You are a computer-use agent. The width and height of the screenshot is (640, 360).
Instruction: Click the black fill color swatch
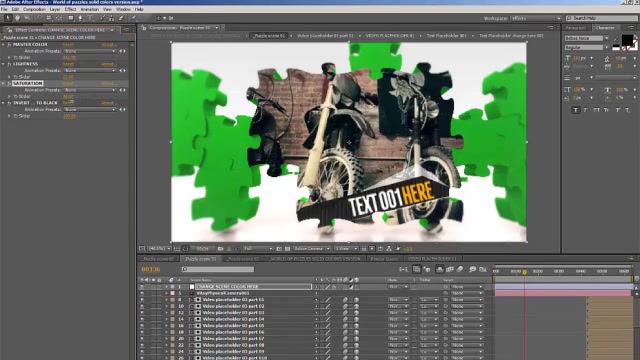[x=627, y=40]
